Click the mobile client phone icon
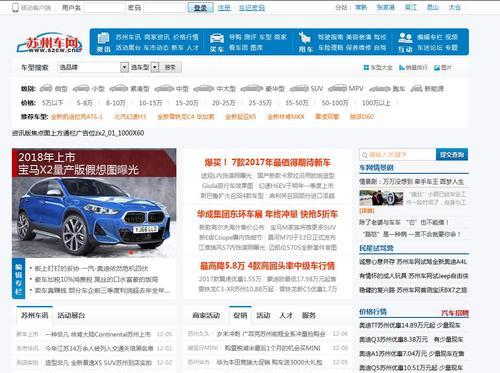500x373 pixels. tap(15, 7)
